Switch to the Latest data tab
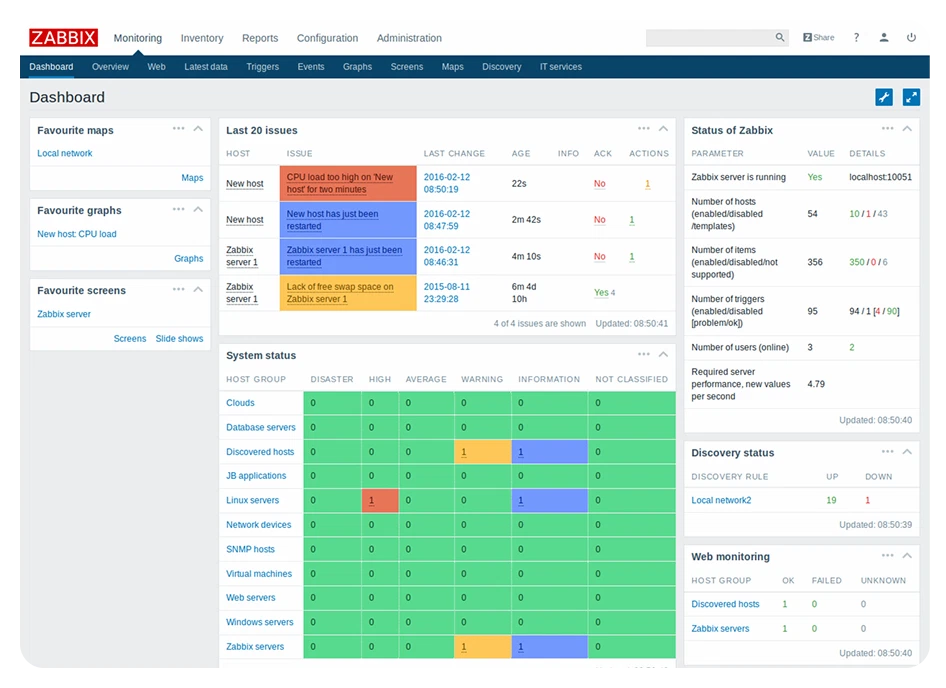946x688 pixels. [206, 67]
